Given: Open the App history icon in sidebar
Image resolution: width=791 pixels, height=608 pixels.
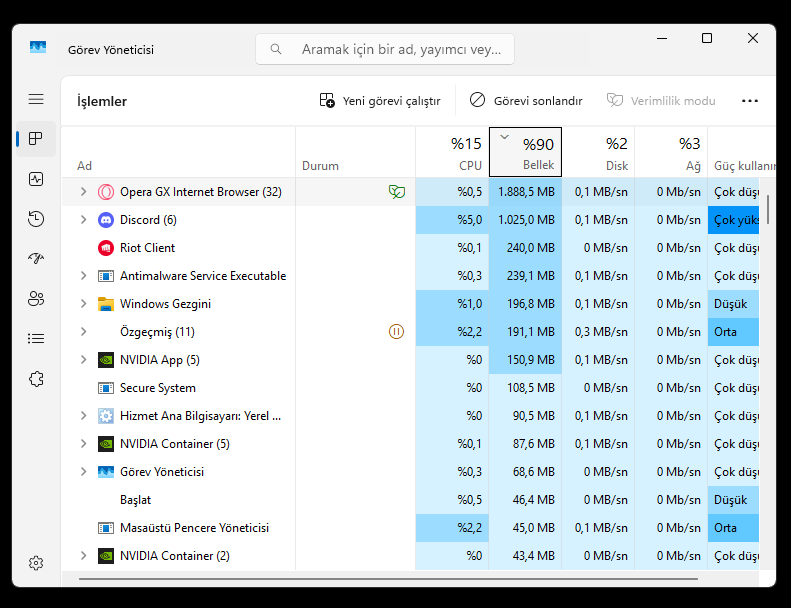Looking at the screenshot, I should tap(36, 219).
